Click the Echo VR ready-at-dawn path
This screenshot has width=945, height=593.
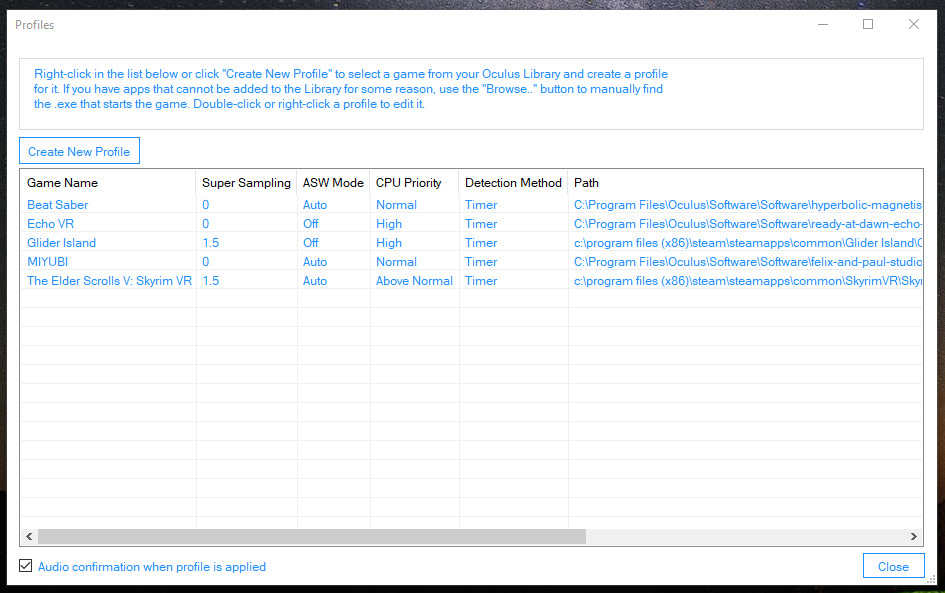click(x=747, y=224)
